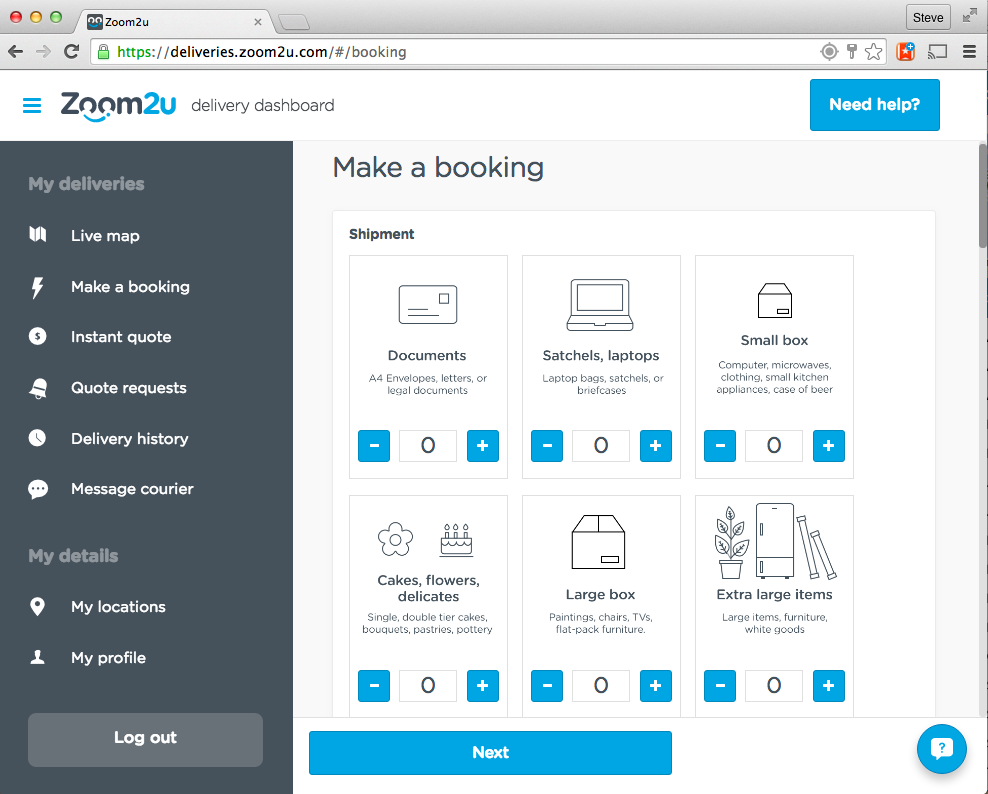The height and width of the screenshot is (794, 988).
Task: Click the green lock security icon
Action: (x=103, y=52)
